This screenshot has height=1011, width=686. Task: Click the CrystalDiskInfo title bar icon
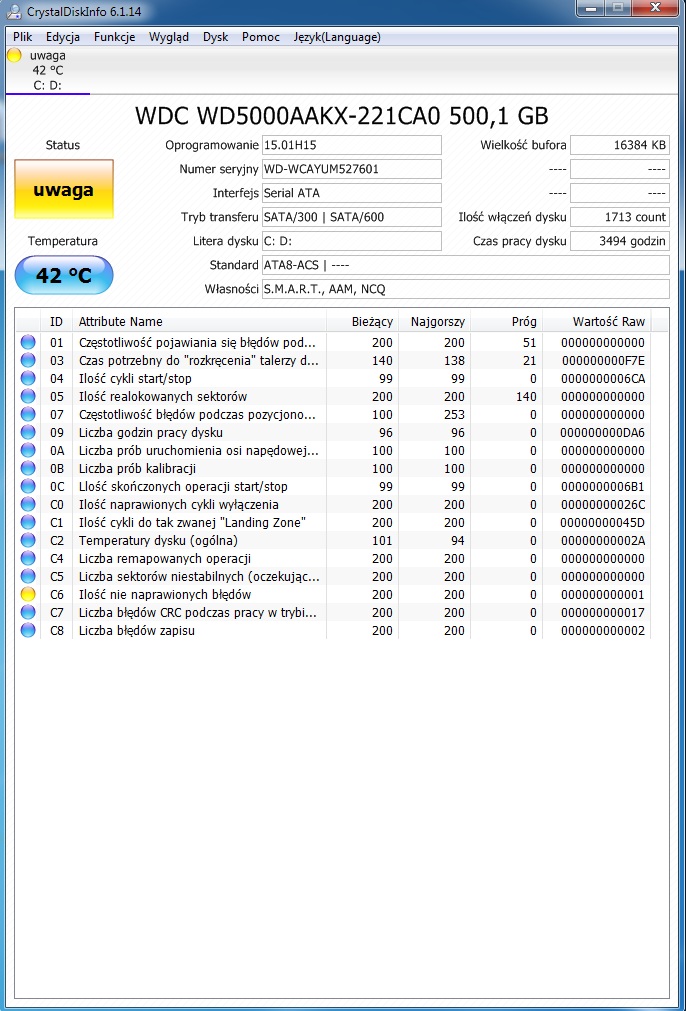click(x=14, y=12)
